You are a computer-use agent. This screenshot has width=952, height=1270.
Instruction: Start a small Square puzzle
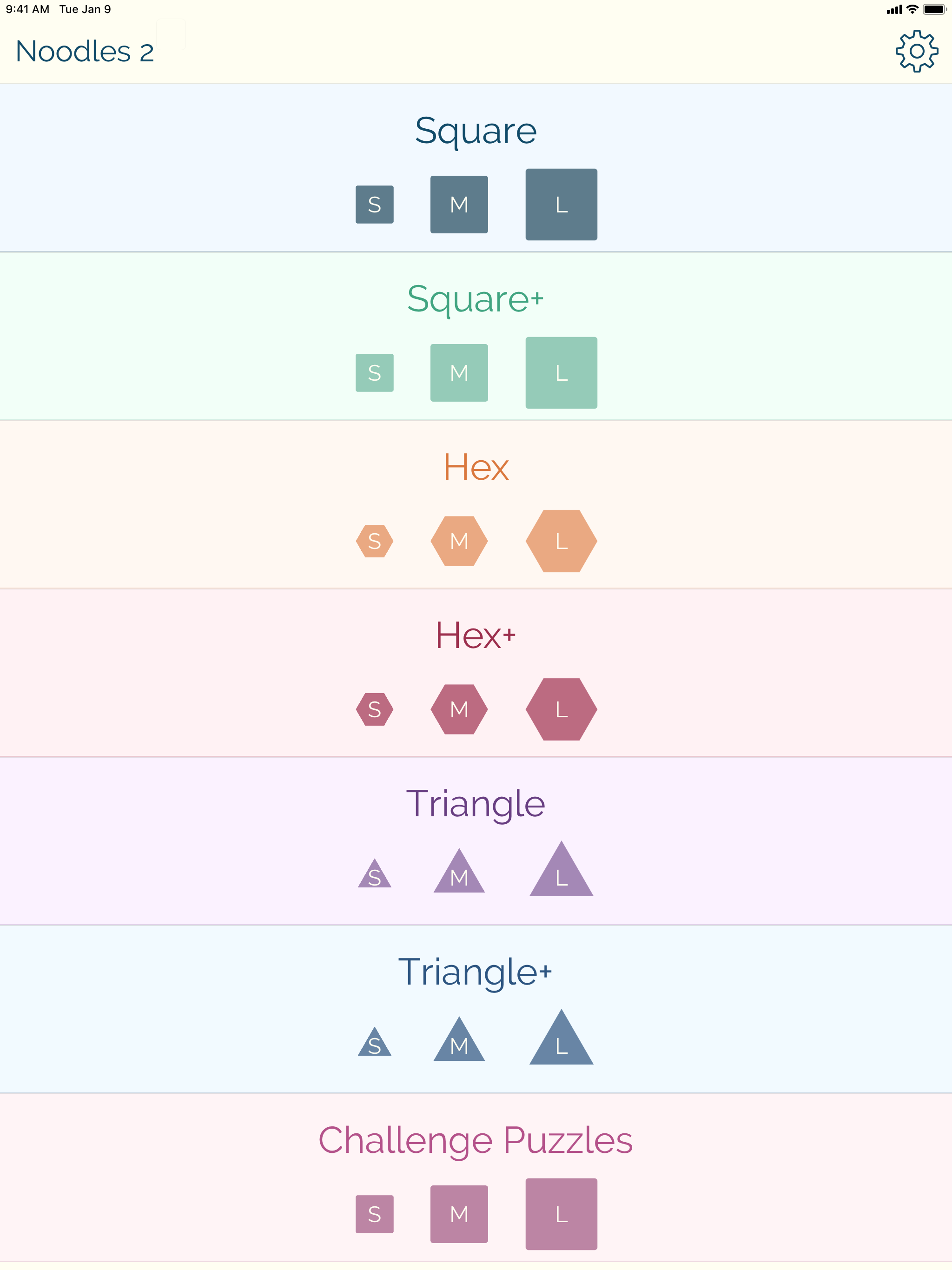(374, 205)
